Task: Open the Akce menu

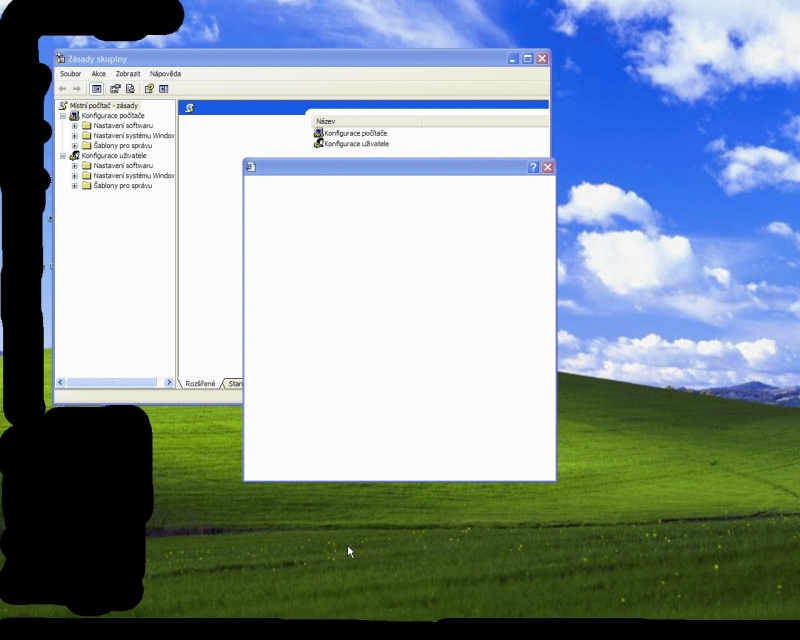Action: (x=98, y=73)
